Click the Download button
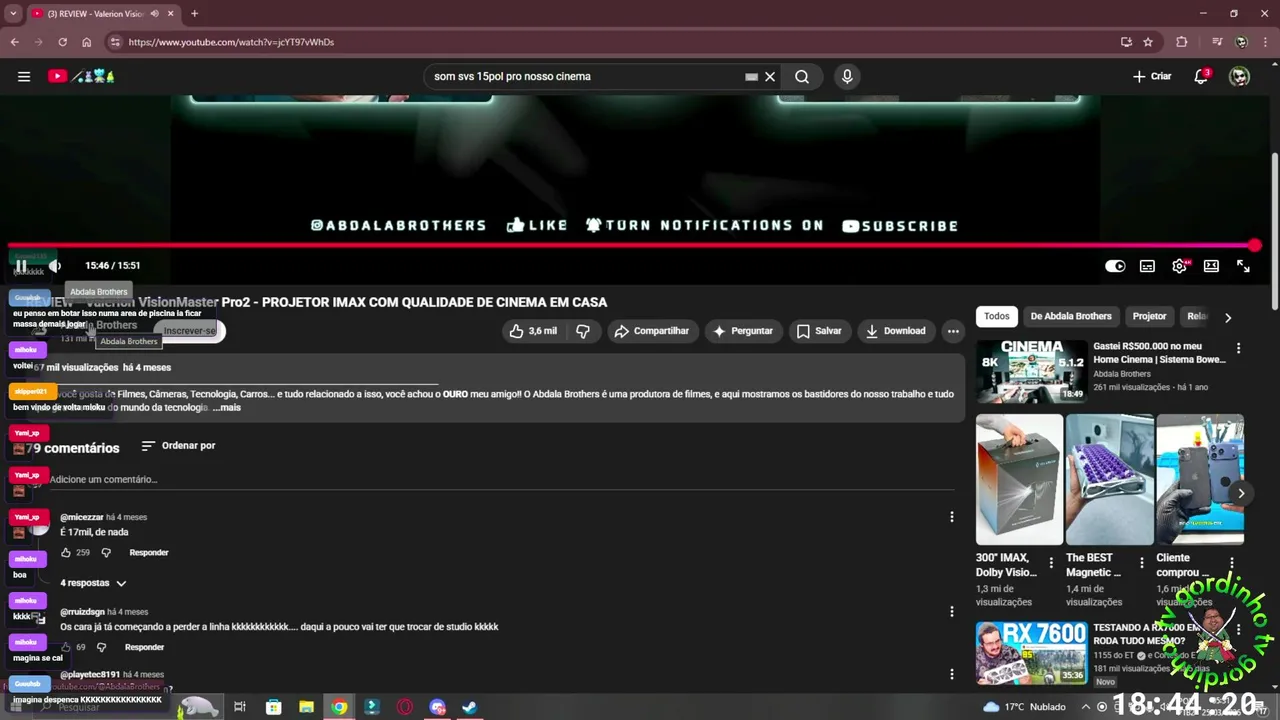1280x720 pixels. coord(896,331)
